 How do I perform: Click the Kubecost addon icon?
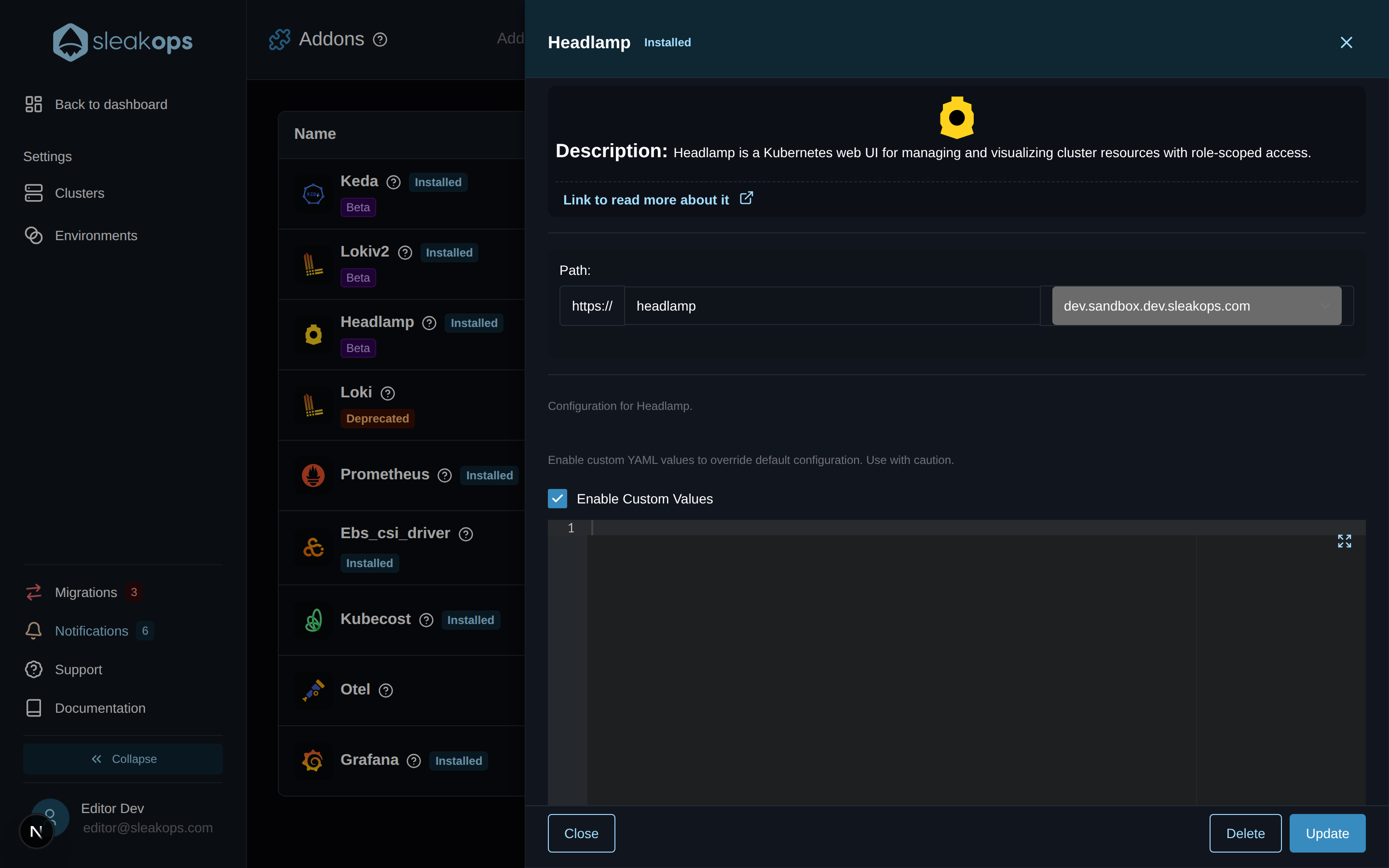point(313,620)
